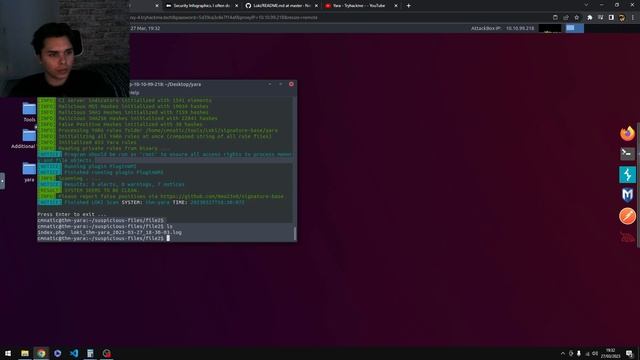The width and height of the screenshot is (640, 360).
Task: Close the Security Infographics tab
Action: click(x=236, y=6)
